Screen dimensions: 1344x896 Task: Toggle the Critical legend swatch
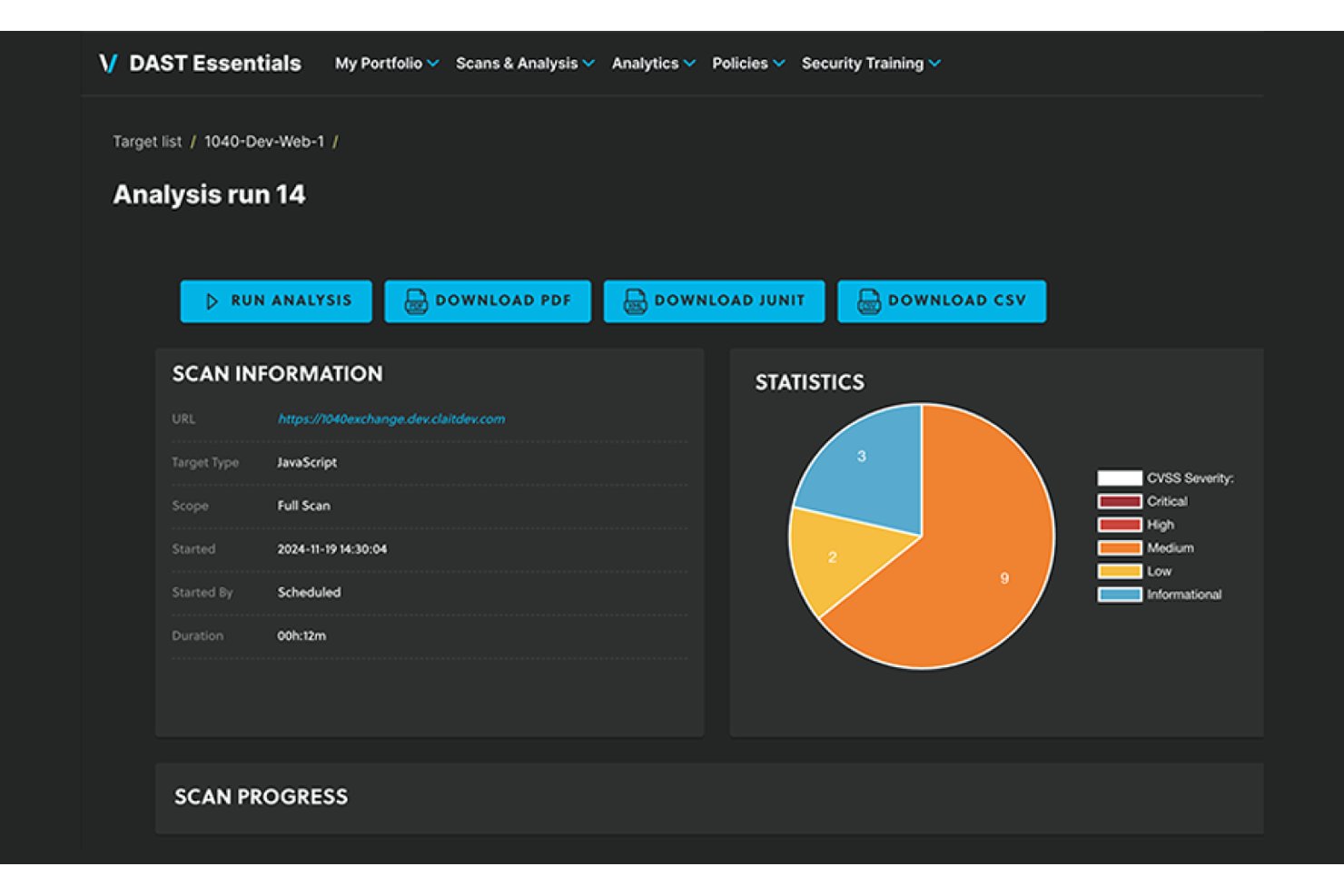1120,502
